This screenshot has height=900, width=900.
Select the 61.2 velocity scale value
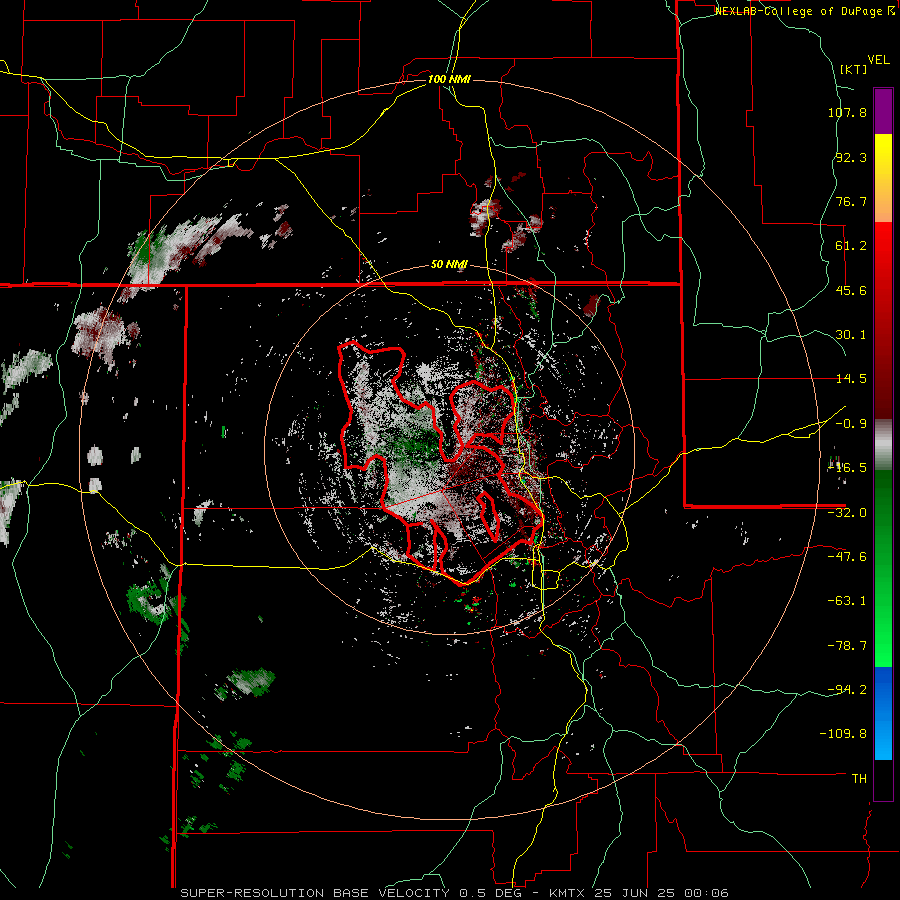[x=851, y=246]
